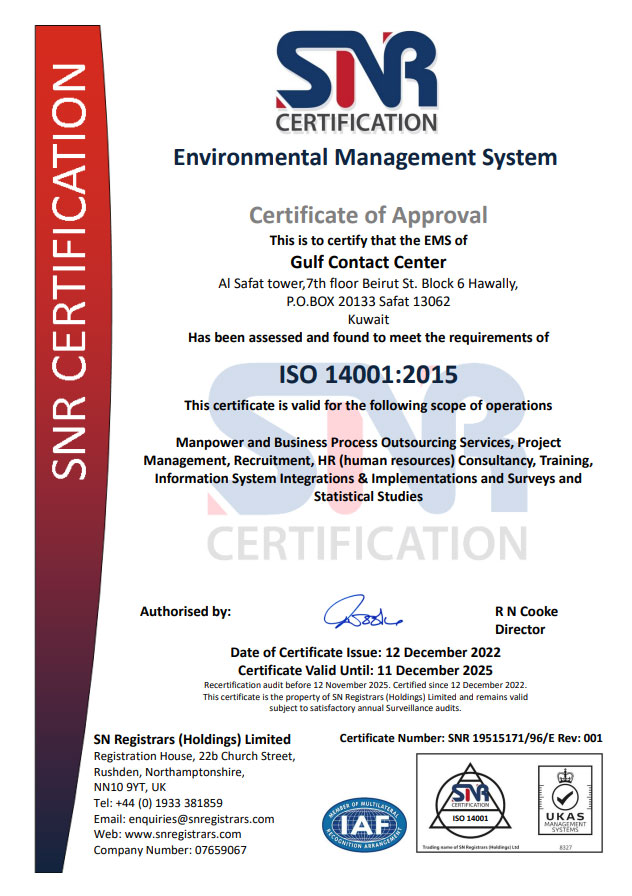The height and width of the screenshot is (896, 632).
Task: Click the vertical SNR CERTIFICATION banner text
Action: pos(69,271)
